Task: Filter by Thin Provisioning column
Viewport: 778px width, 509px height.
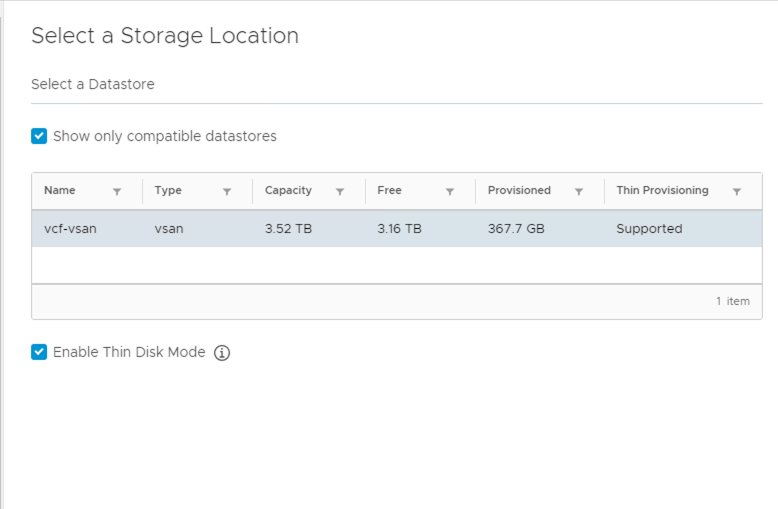Action: tap(737, 191)
